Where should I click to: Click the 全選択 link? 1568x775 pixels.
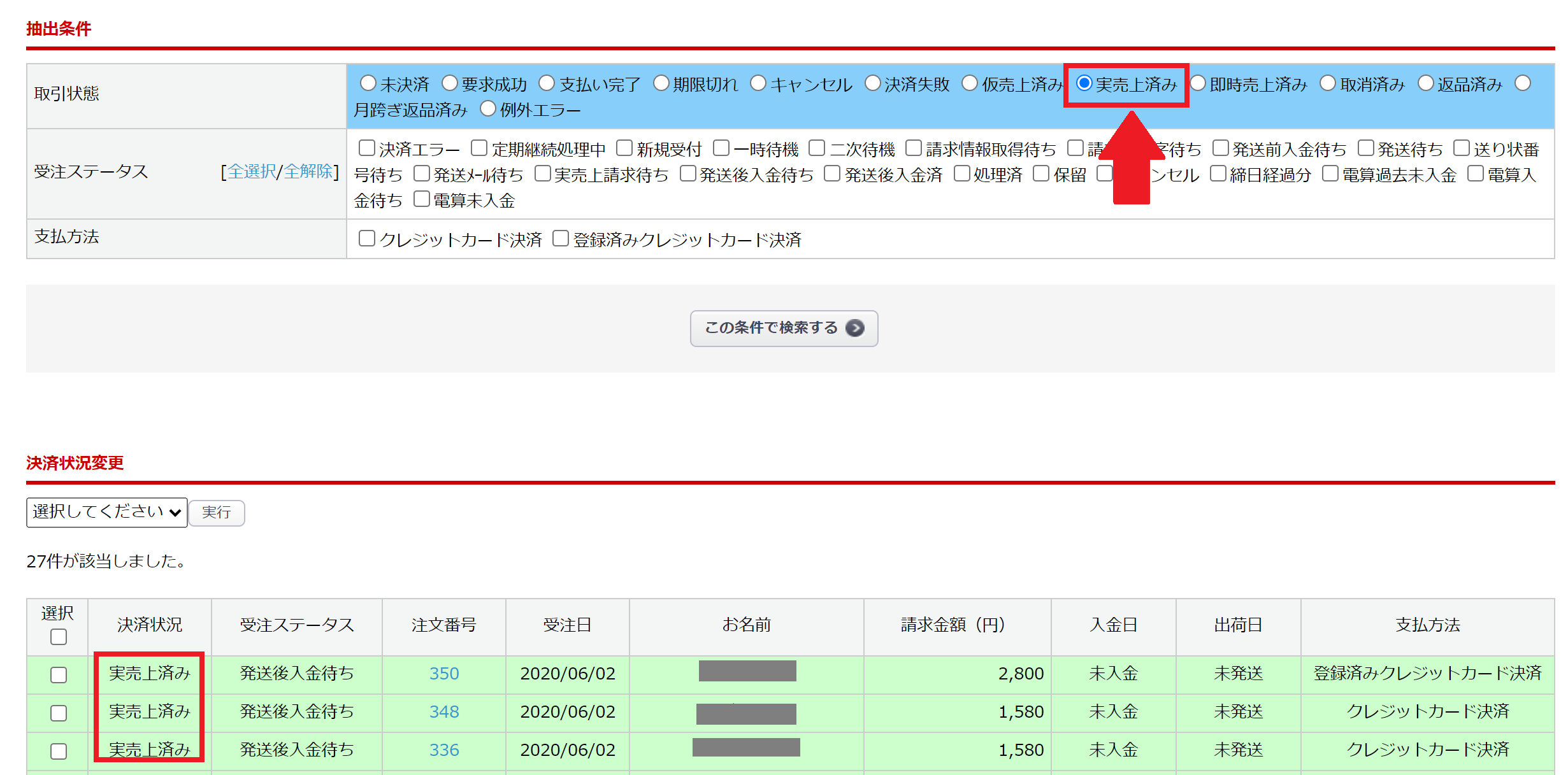click(252, 171)
